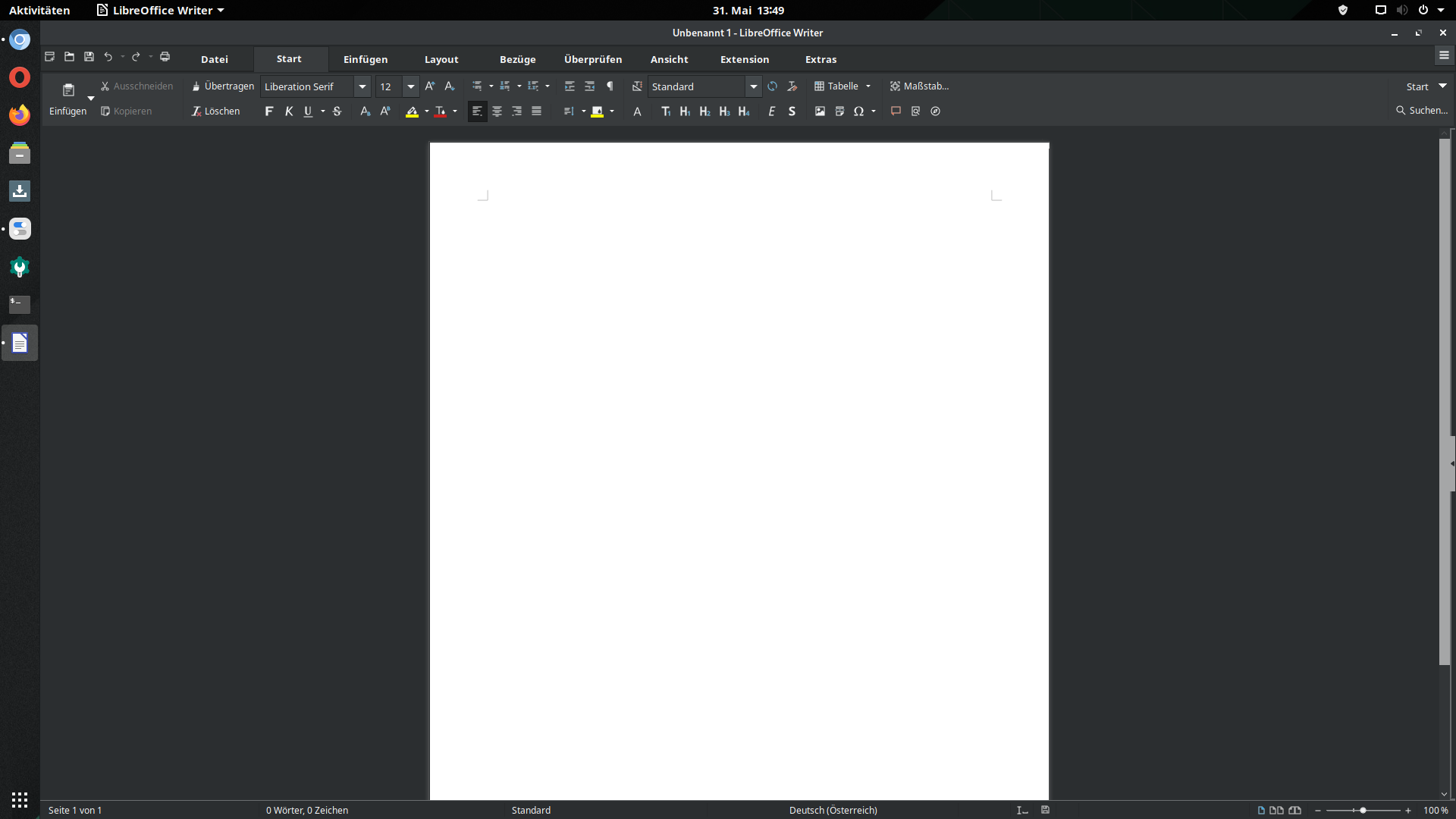Click the insert image icon

[820, 111]
